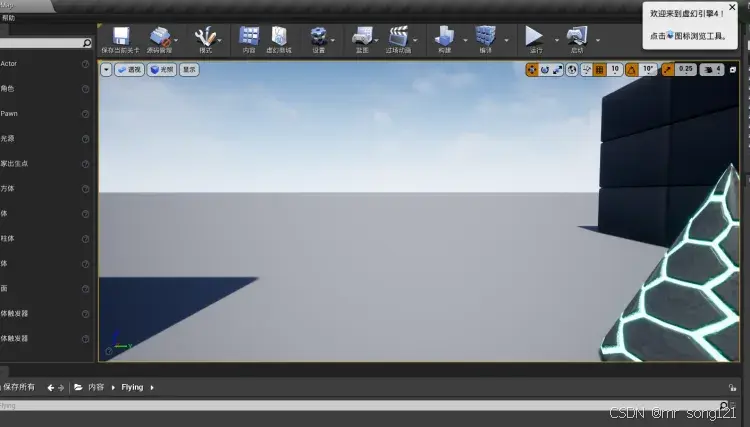The image size is (750, 427).
Task: Click the help icon beside 方体
Action: tap(85, 189)
